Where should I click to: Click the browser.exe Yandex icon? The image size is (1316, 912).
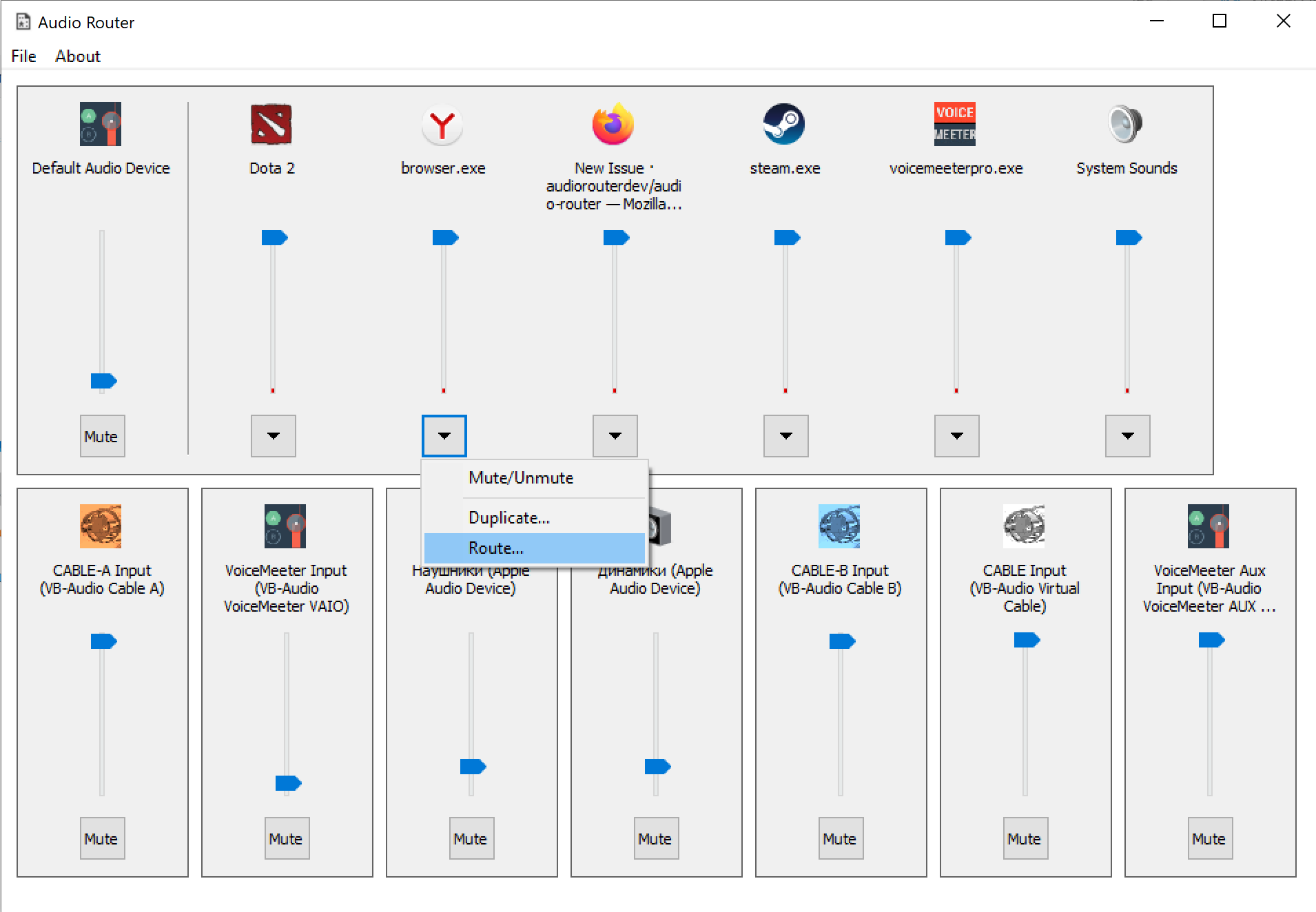coord(443,125)
